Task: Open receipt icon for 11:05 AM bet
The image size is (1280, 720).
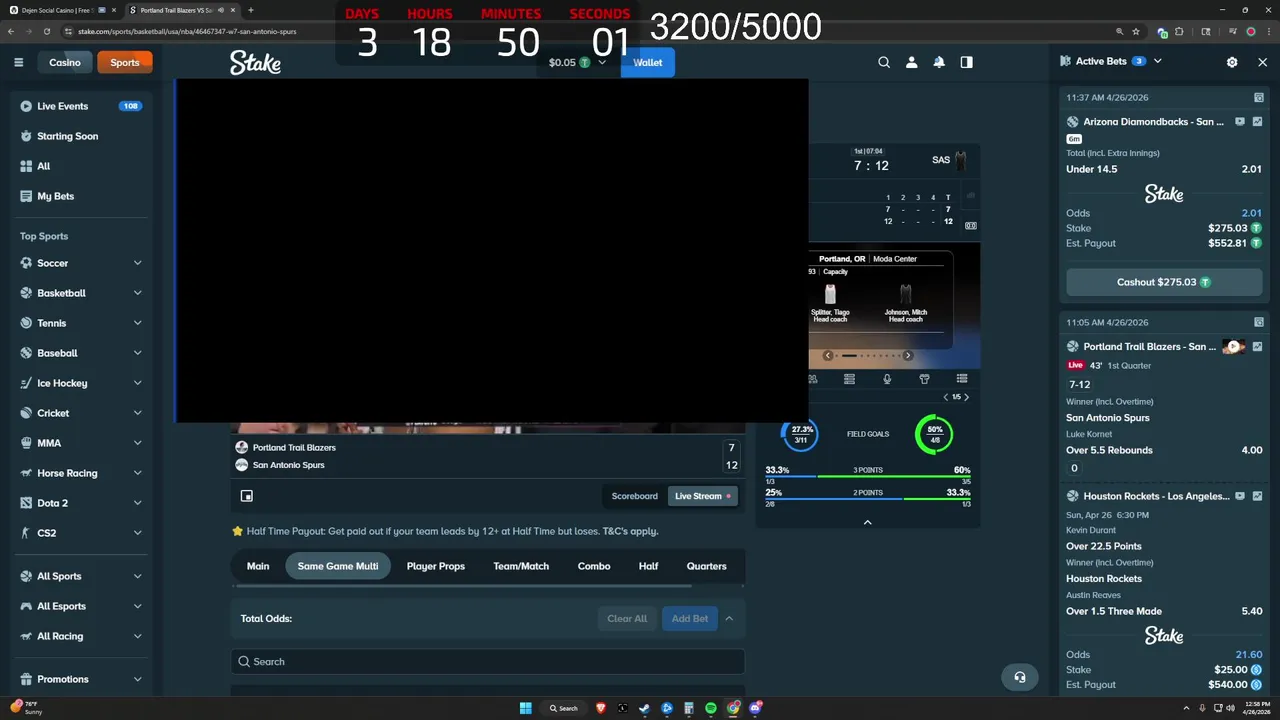Action: pos(1259,322)
